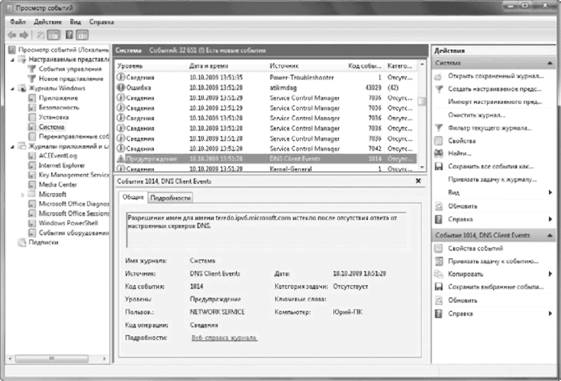
Task: Click the upper Обновить refresh icon
Action: point(439,206)
